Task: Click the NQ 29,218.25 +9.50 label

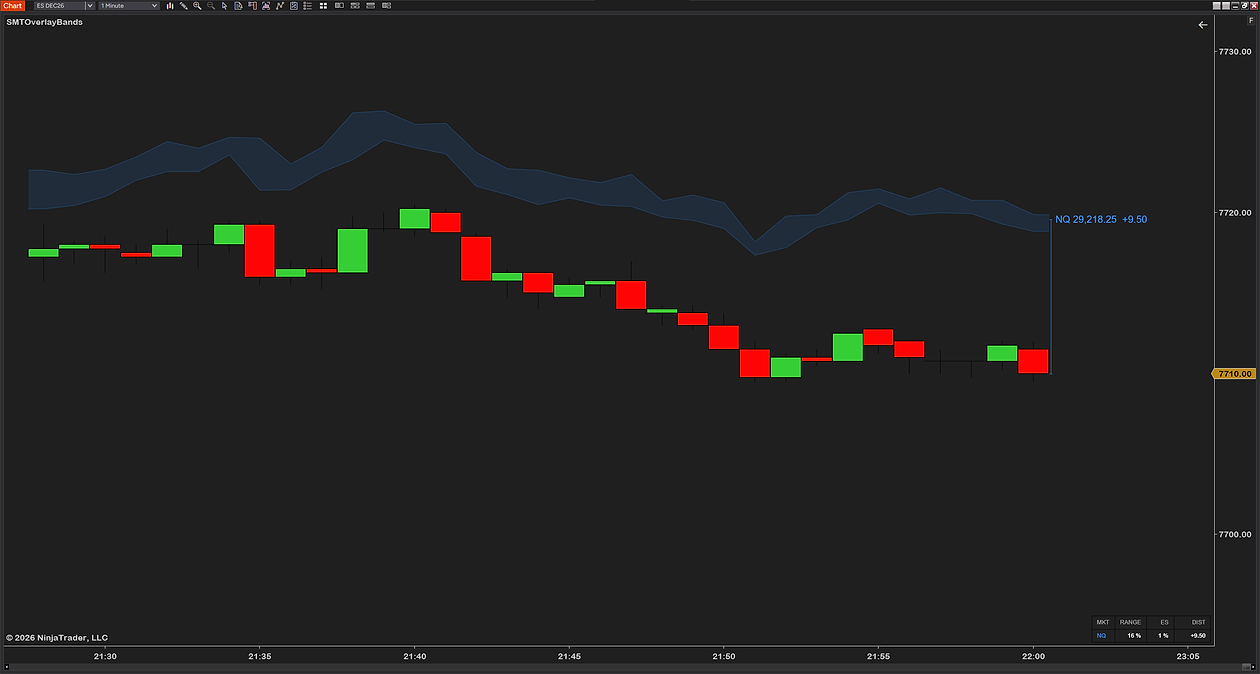Action: point(1101,219)
